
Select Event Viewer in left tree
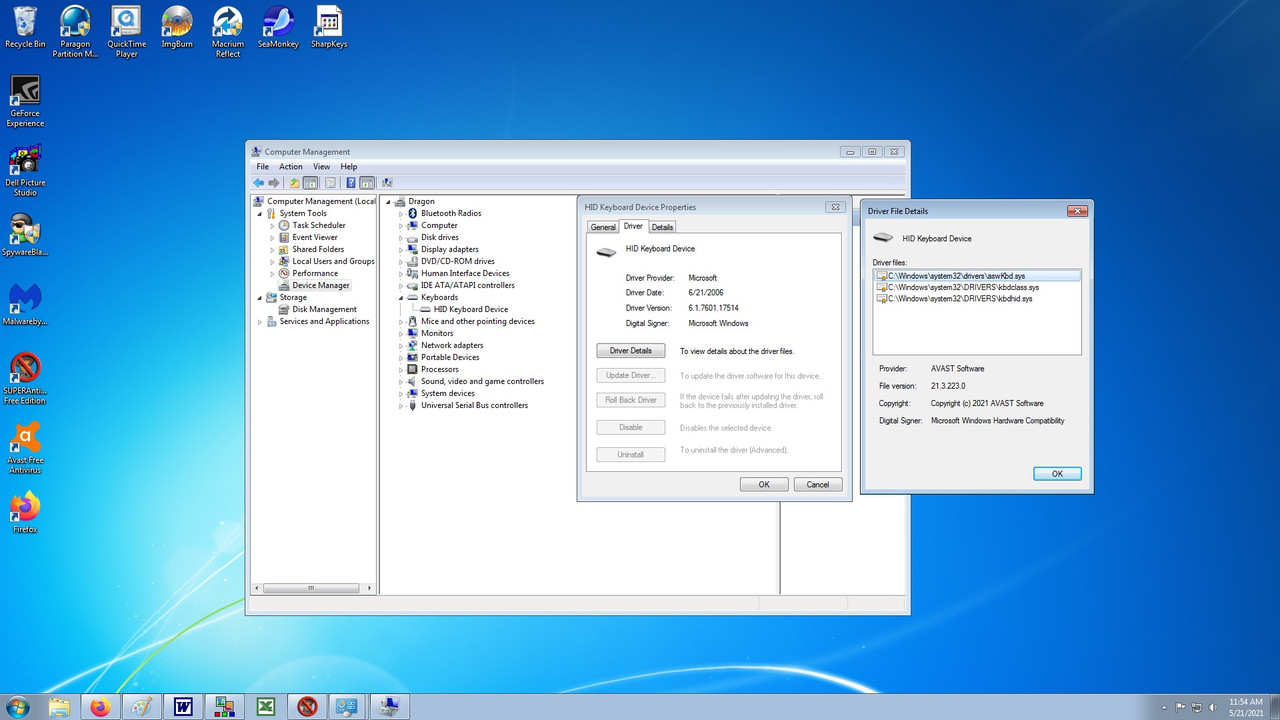pos(315,237)
